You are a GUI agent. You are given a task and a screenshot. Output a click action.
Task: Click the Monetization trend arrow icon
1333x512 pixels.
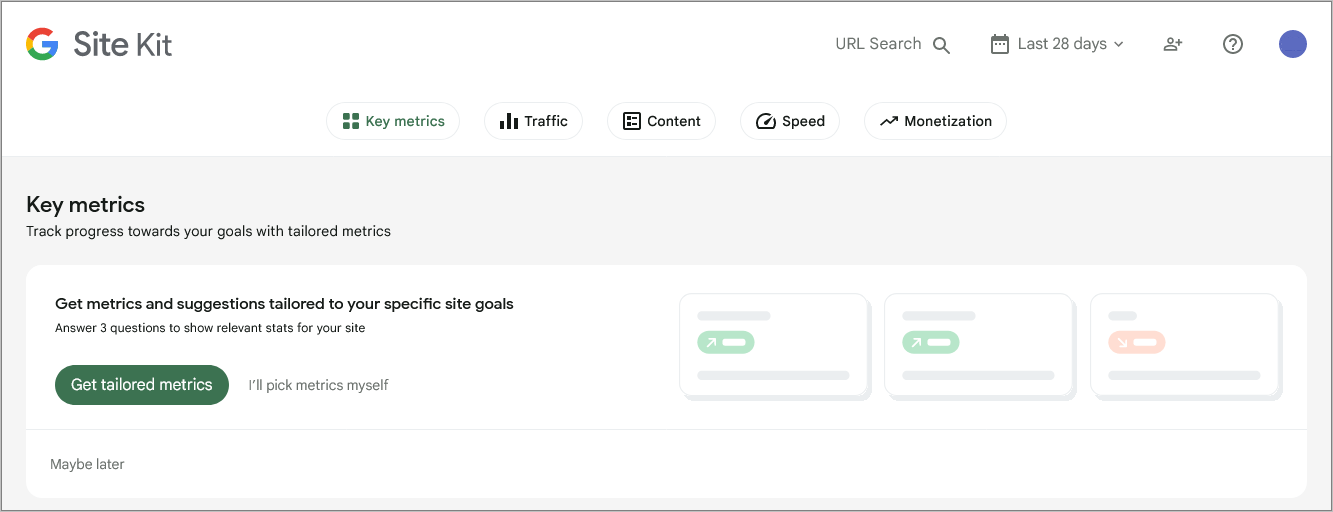[x=889, y=121]
